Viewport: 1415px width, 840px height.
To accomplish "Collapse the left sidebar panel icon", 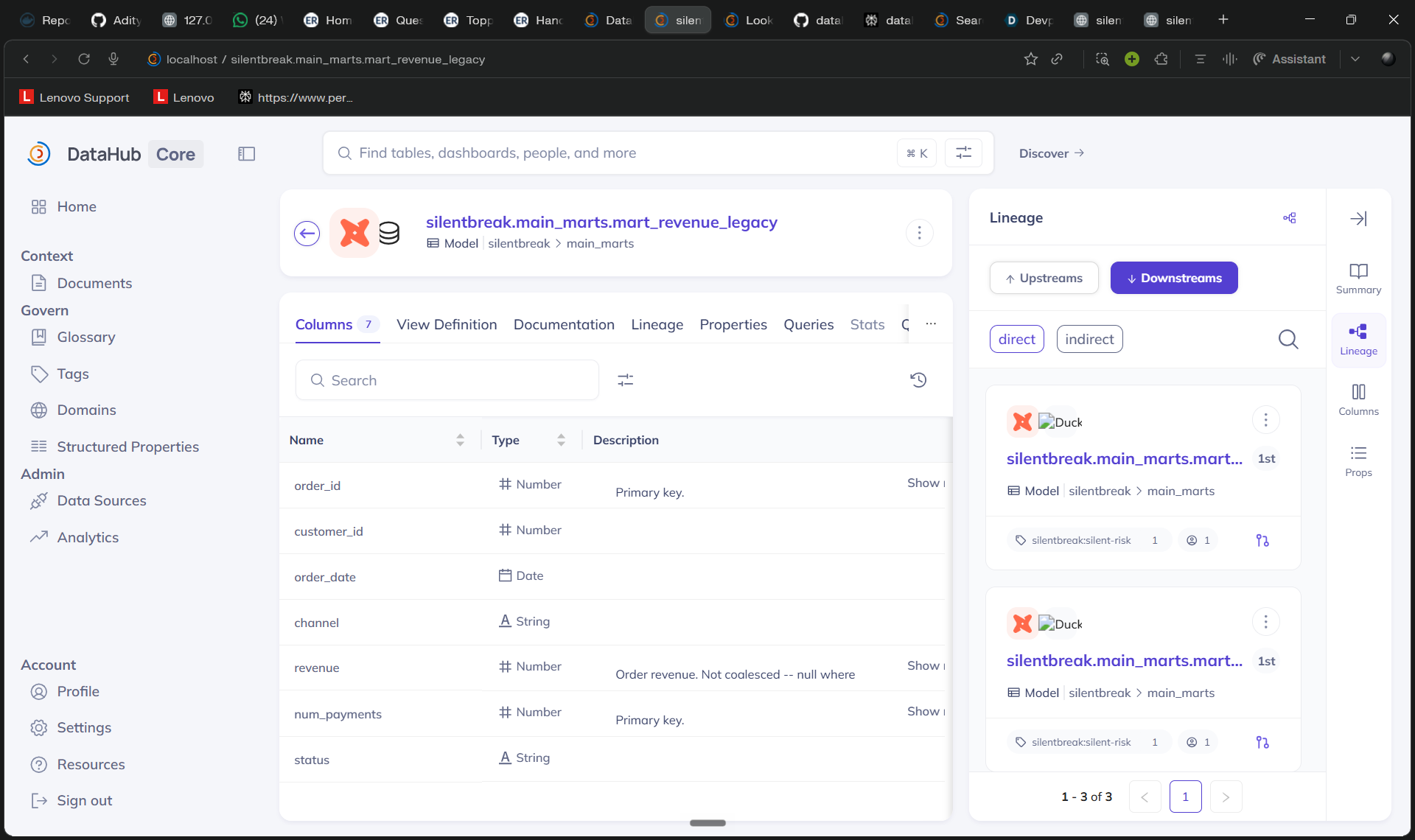I will (x=246, y=154).
